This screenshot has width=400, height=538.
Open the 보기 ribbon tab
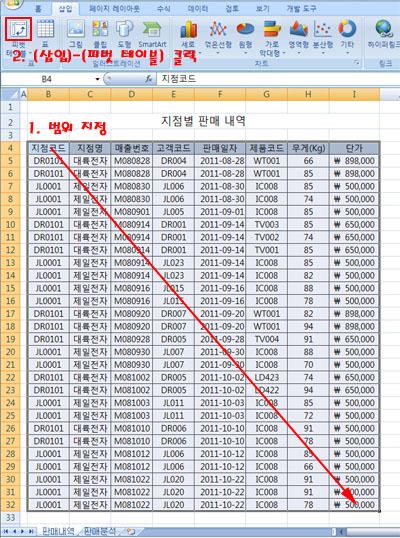(x=262, y=9)
